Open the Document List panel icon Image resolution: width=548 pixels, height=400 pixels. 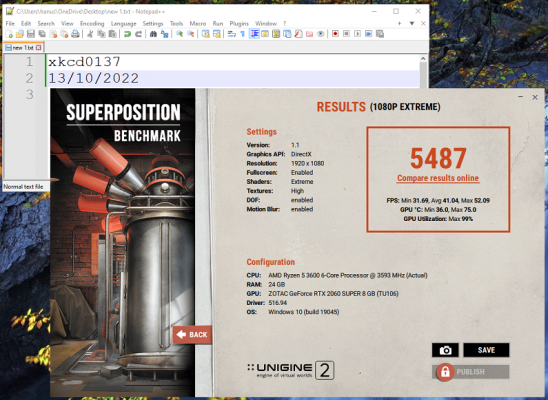[287, 34]
